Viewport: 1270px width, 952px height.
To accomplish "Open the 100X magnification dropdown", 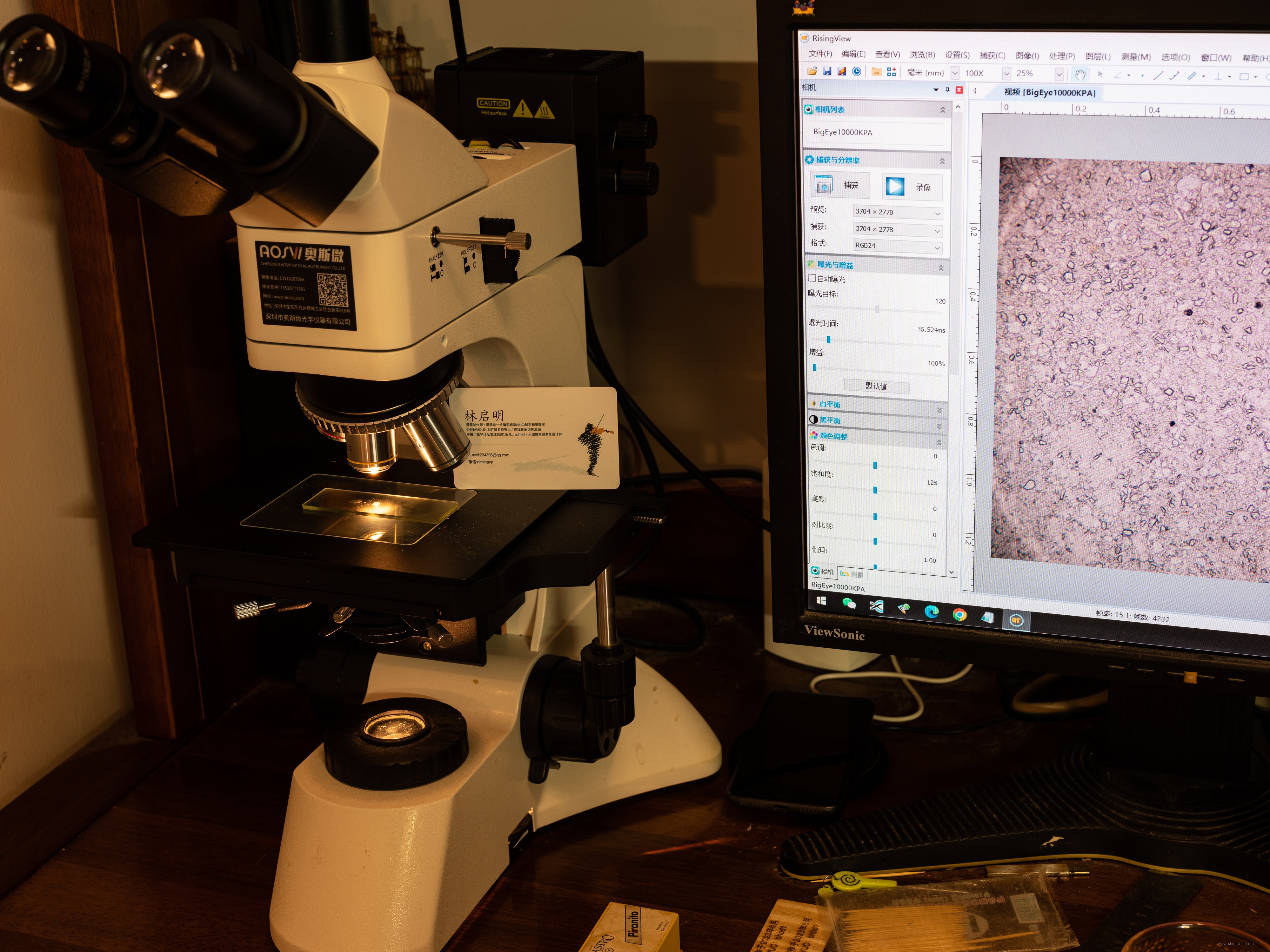I will (1006, 73).
